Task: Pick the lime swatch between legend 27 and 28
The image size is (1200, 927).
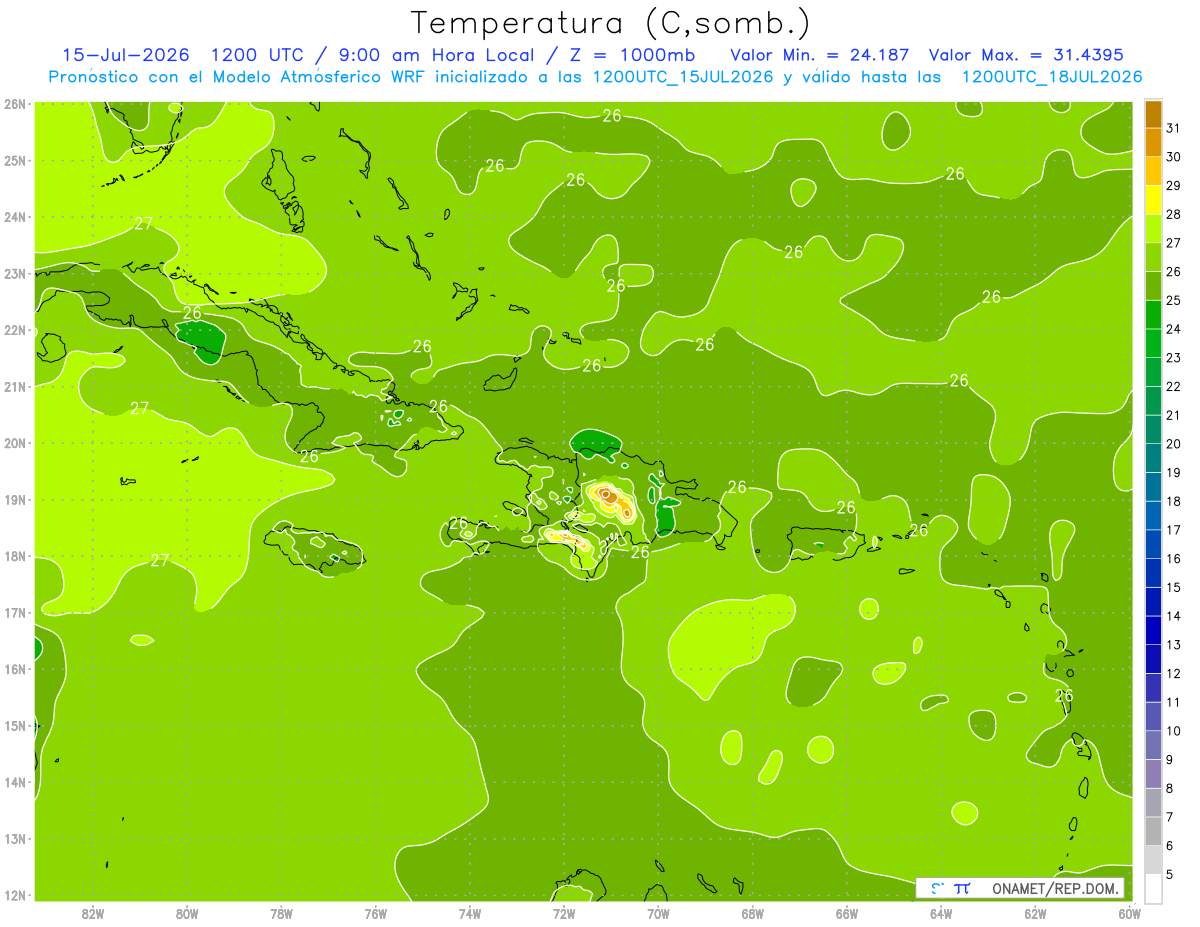Action: click(1153, 228)
